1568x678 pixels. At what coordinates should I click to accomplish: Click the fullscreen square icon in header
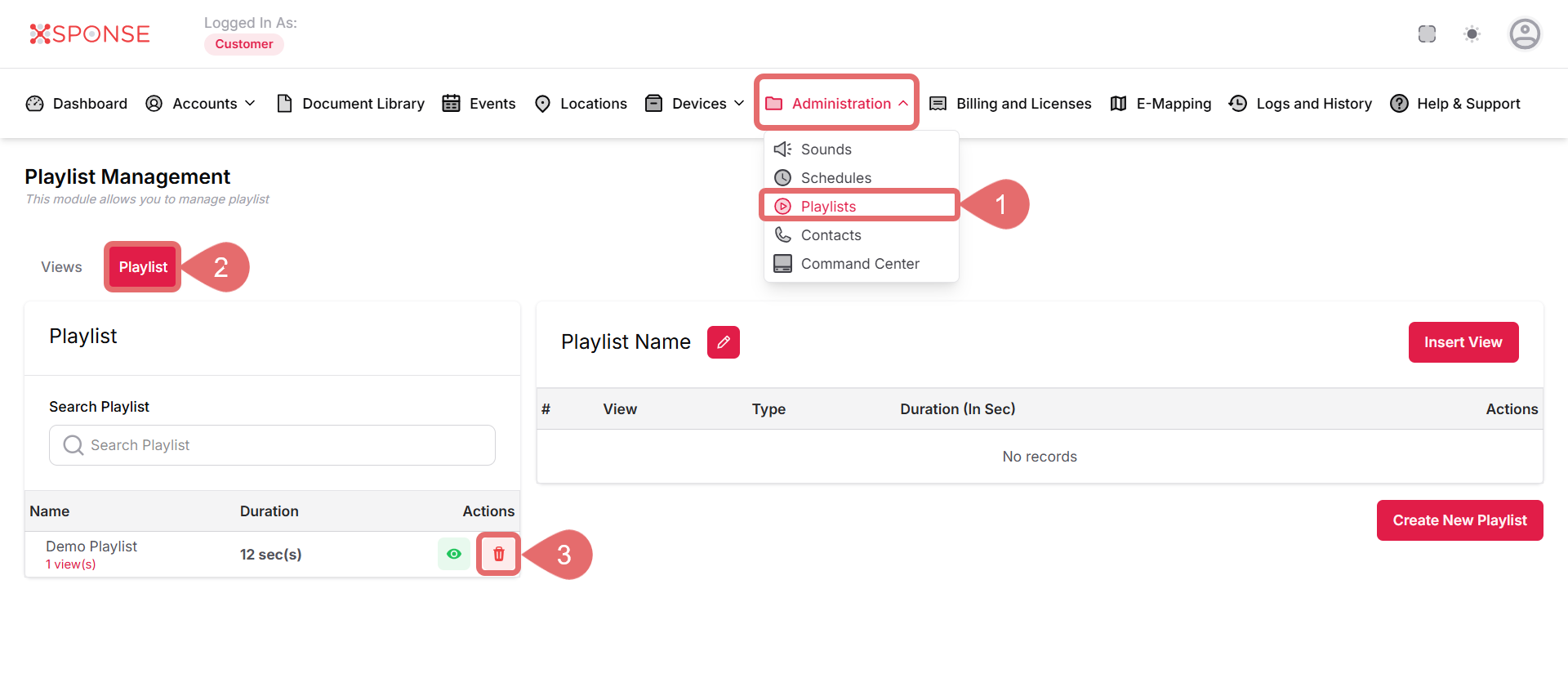tap(1427, 34)
